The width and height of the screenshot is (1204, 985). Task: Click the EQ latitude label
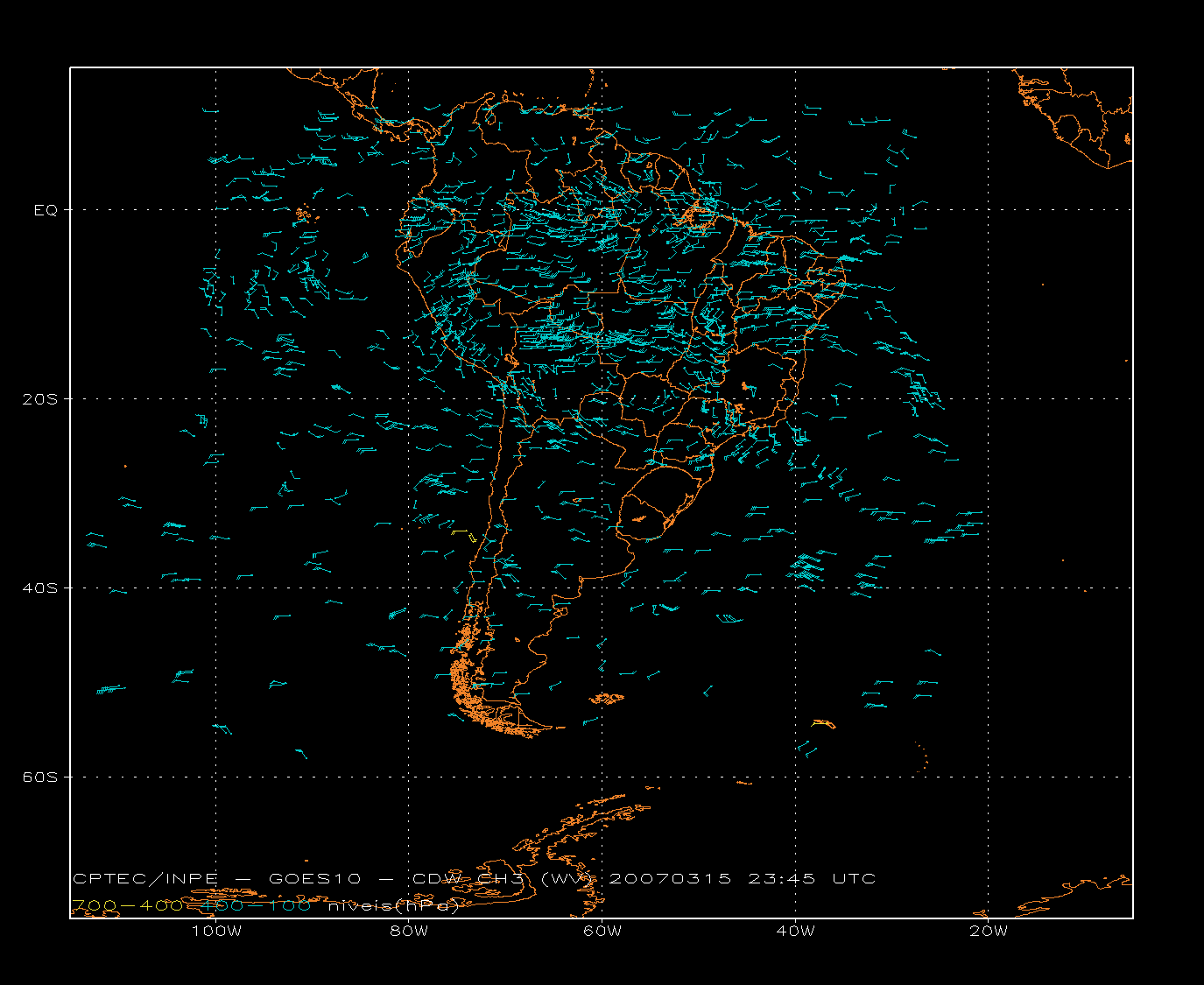[x=46, y=210]
